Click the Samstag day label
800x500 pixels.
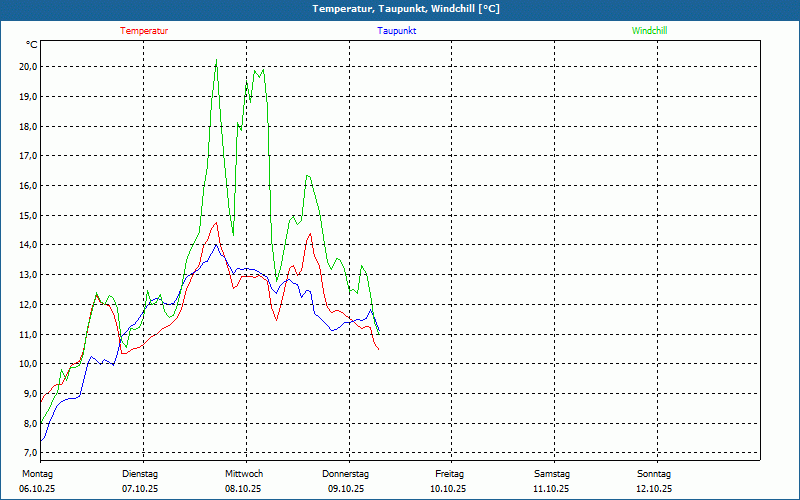point(552,474)
